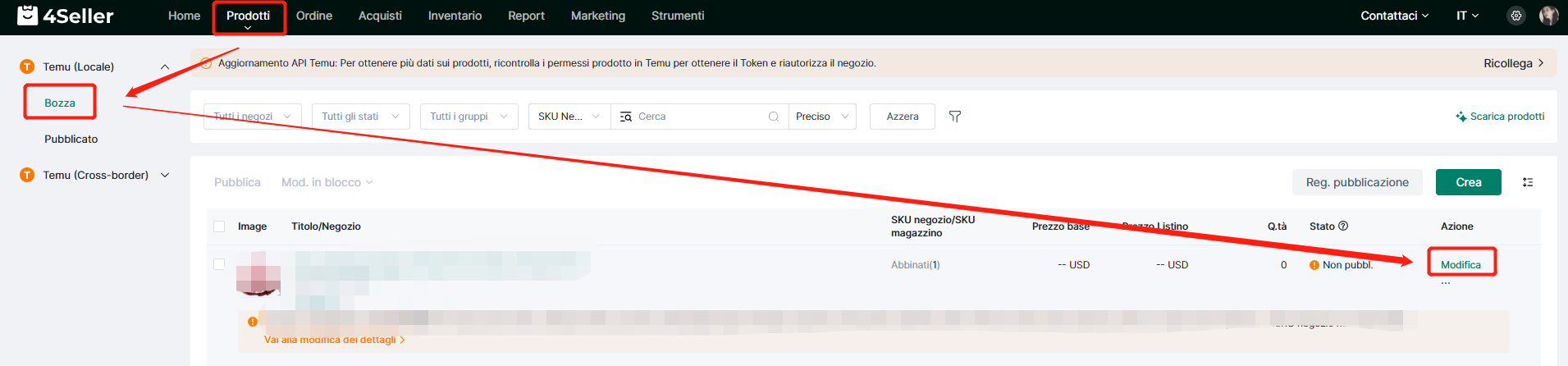Image resolution: width=1568 pixels, height=366 pixels.
Task: Open the Report menu
Action: click(x=526, y=16)
